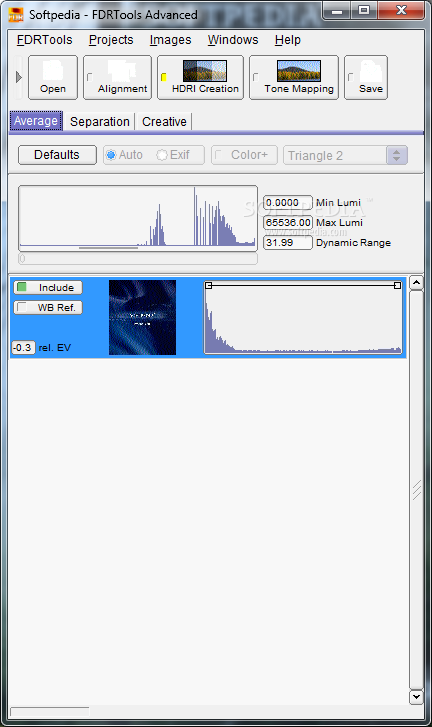Toggle the WB Ref. button
432x727 pixels.
click(x=48, y=307)
